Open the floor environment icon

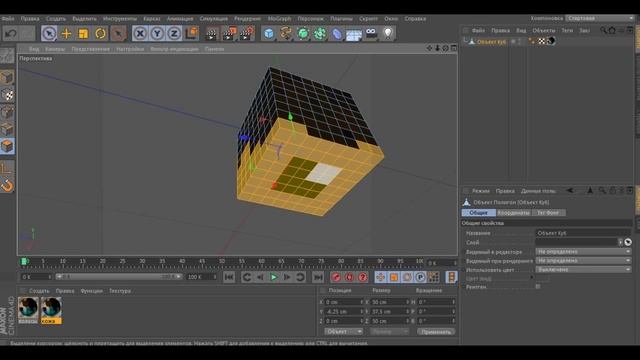point(354,34)
